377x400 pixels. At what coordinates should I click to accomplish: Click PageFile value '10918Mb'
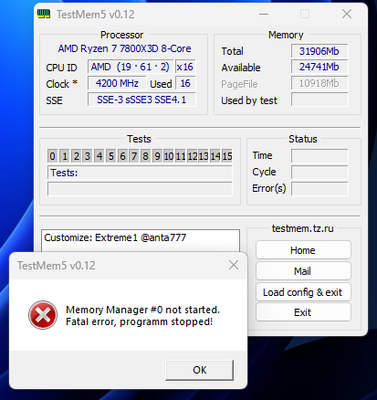[x=319, y=83]
